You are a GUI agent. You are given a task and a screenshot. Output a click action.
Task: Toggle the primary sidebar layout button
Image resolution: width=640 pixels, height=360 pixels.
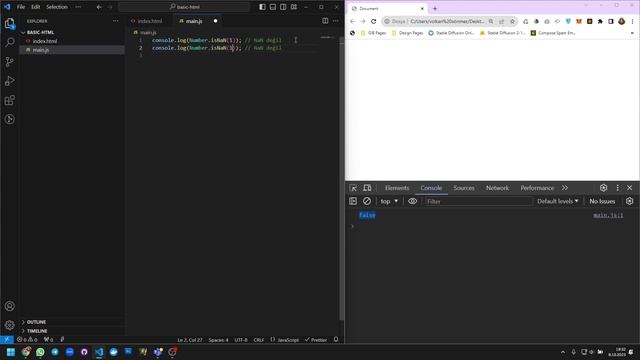(262, 7)
